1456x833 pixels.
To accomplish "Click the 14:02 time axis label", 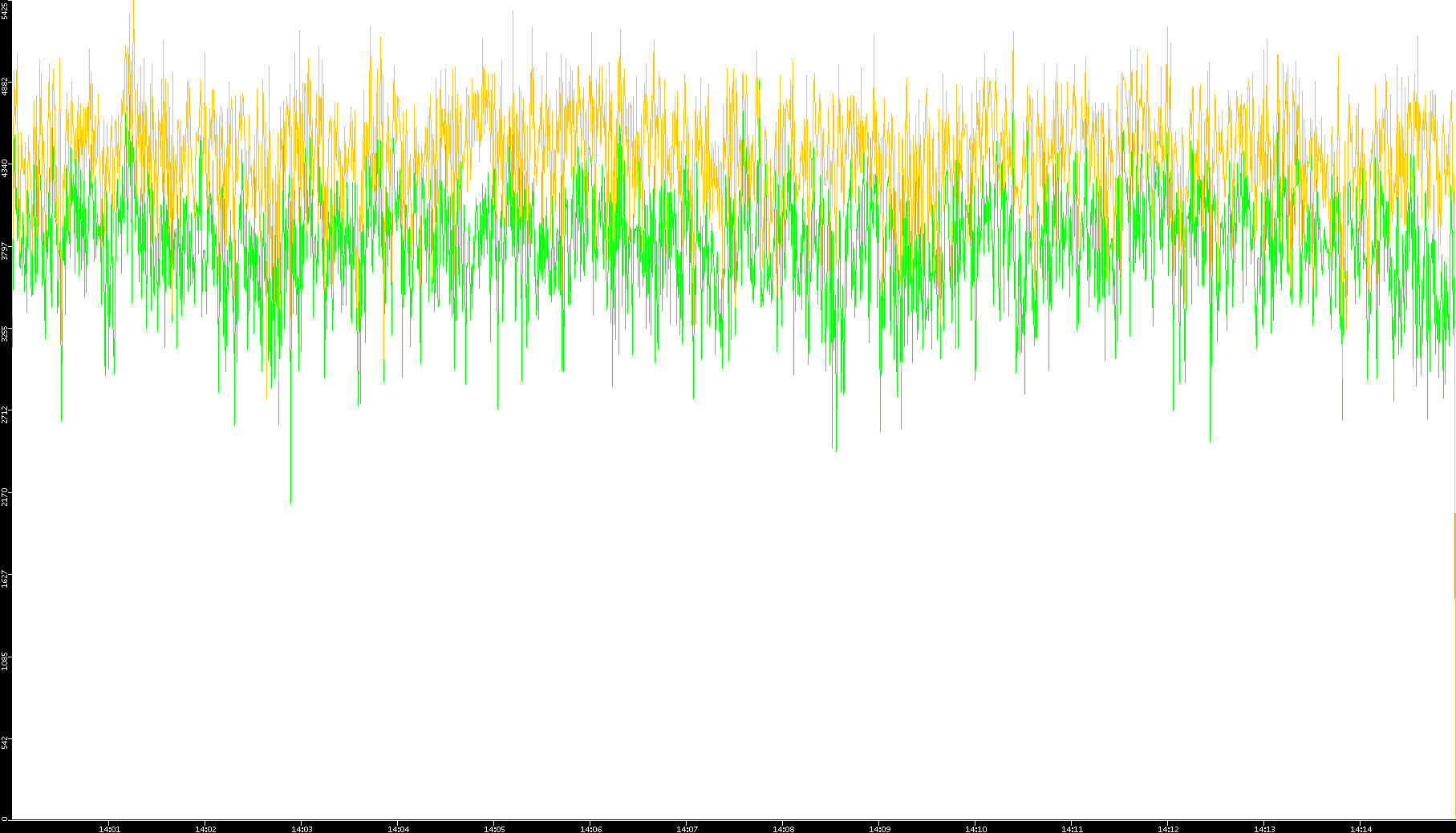I will click(205, 829).
